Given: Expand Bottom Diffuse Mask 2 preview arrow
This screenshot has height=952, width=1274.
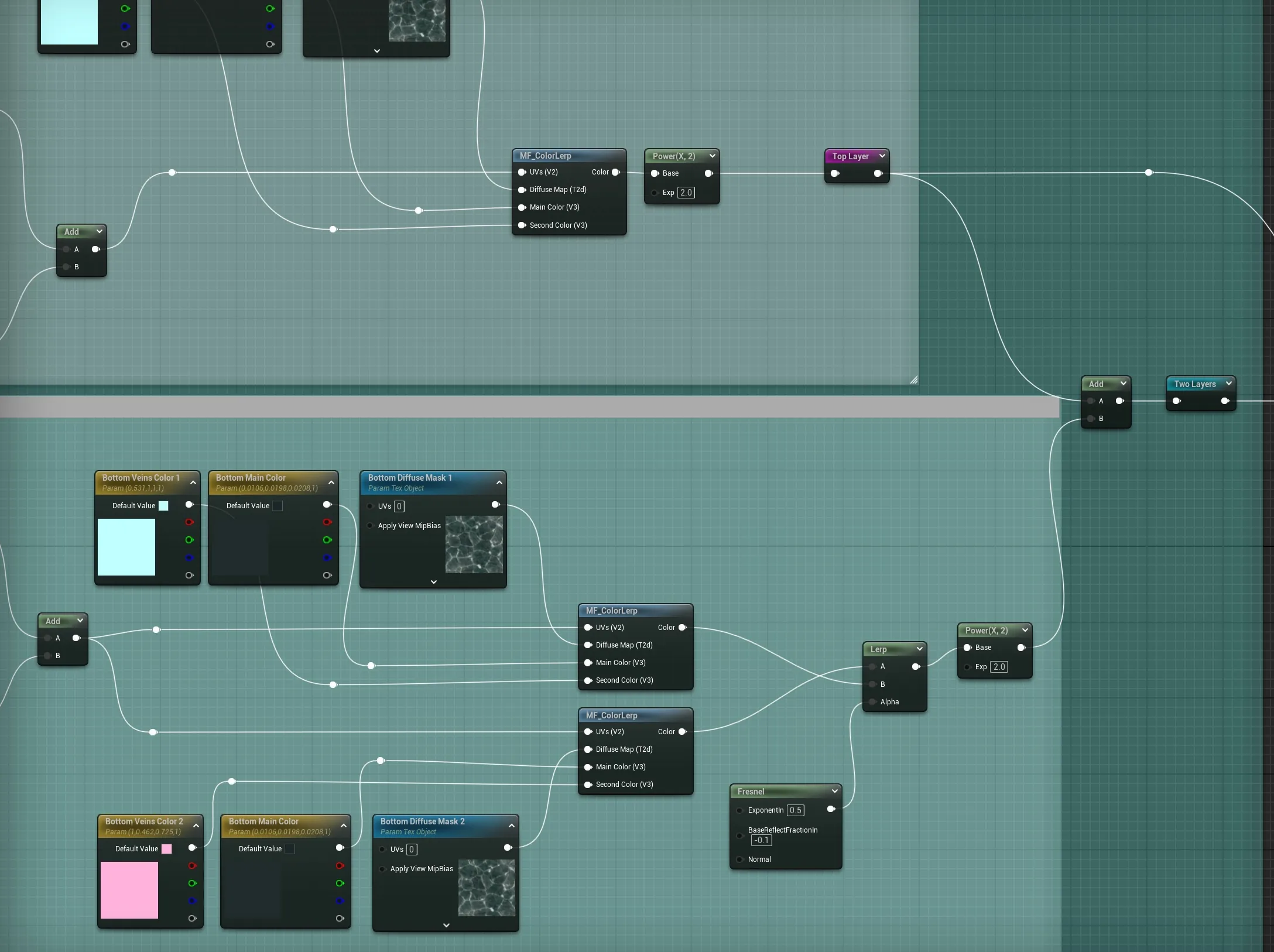Looking at the screenshot, I should pos(446,925).
